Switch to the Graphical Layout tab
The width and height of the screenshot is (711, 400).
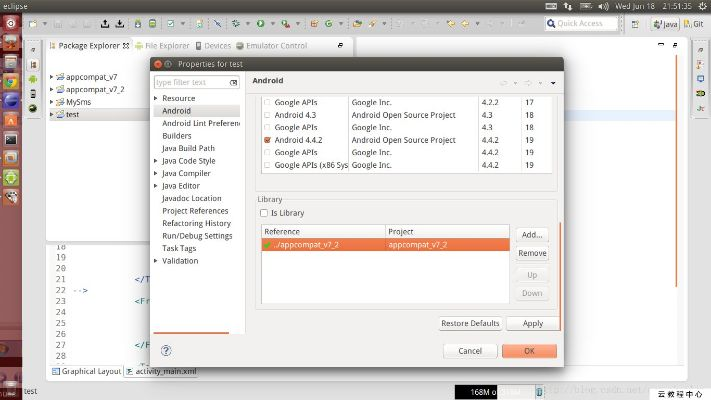[x=90, y=371]
